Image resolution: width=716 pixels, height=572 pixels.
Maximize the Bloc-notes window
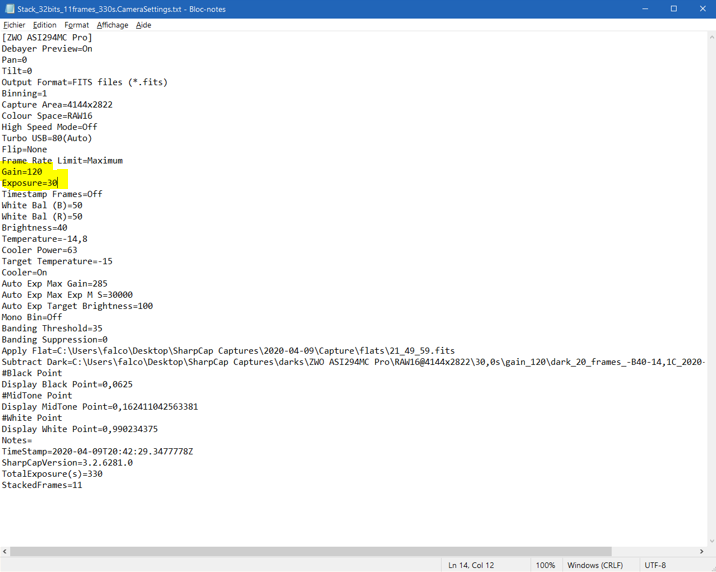click(x=674, y=9)
